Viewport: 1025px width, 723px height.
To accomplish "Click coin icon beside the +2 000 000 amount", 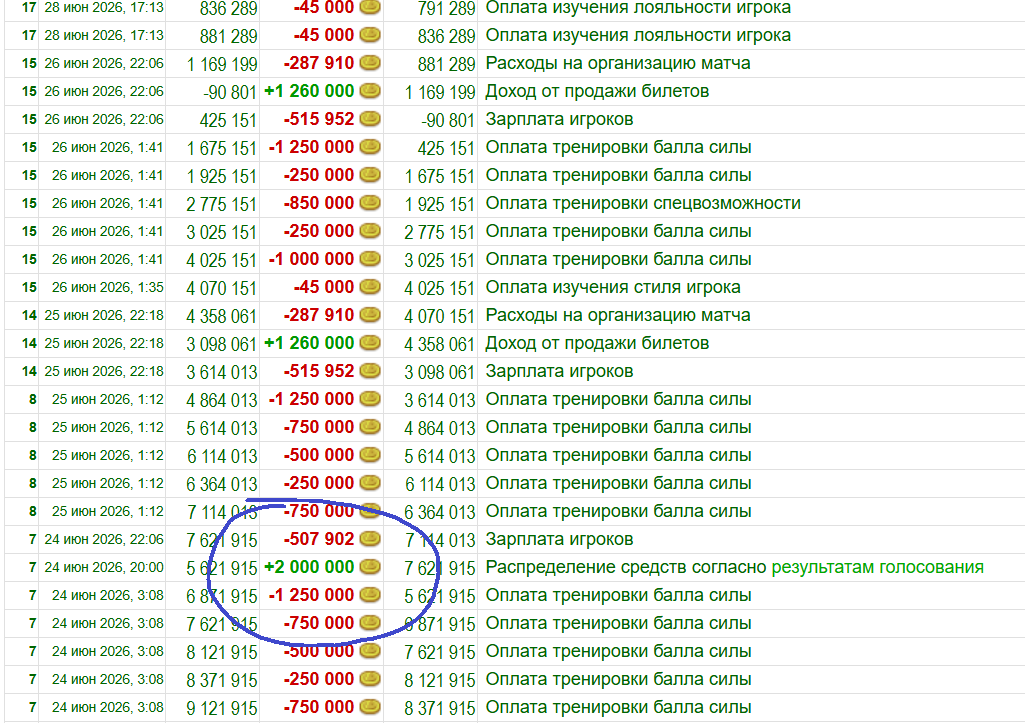I will pyautogui.click(x=370, y=567).
